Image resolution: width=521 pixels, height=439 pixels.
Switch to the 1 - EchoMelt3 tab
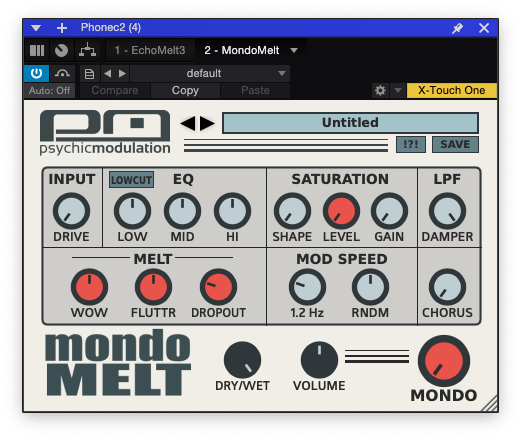[150, 50]
